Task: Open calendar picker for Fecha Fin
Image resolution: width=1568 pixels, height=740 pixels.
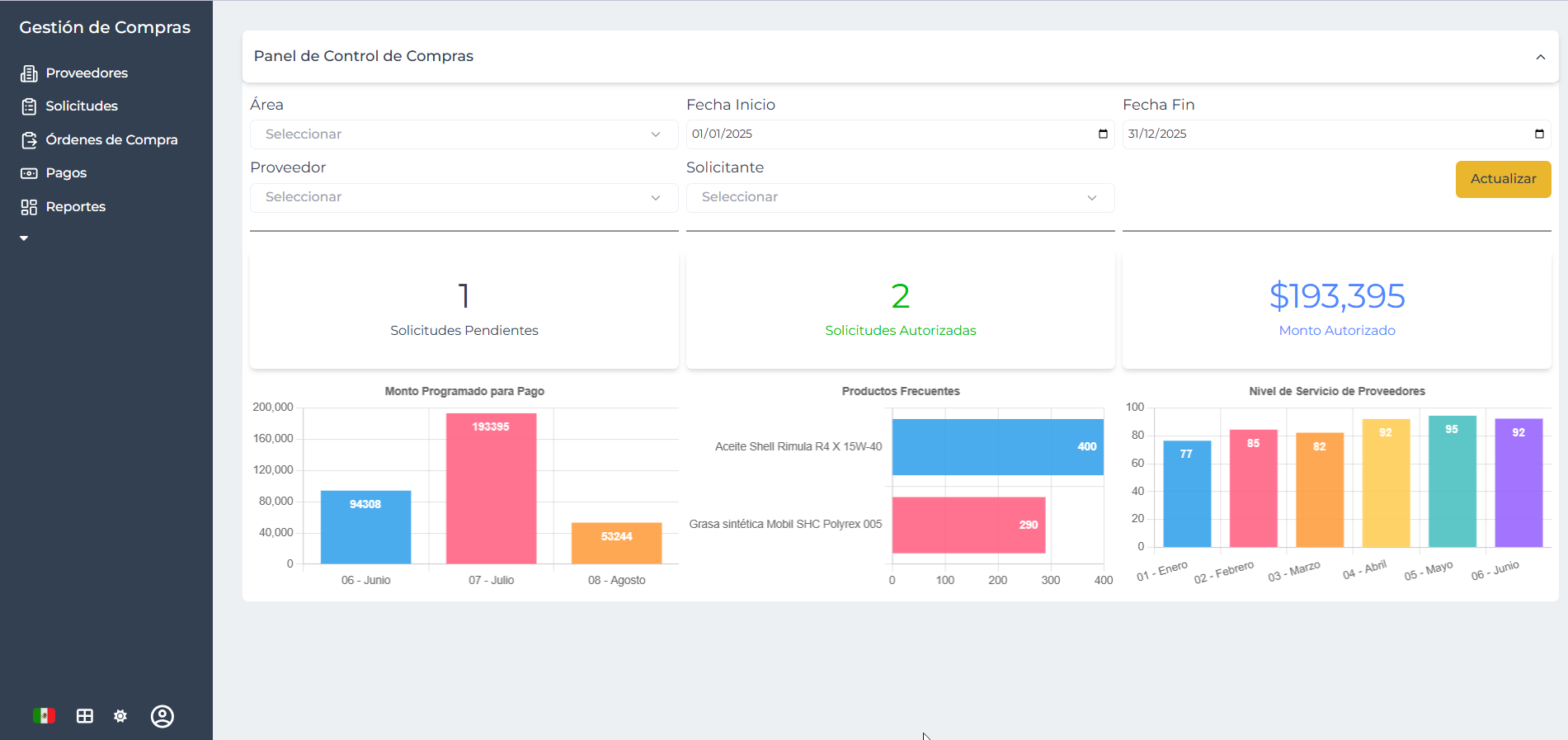Action: click(1539, 134)
